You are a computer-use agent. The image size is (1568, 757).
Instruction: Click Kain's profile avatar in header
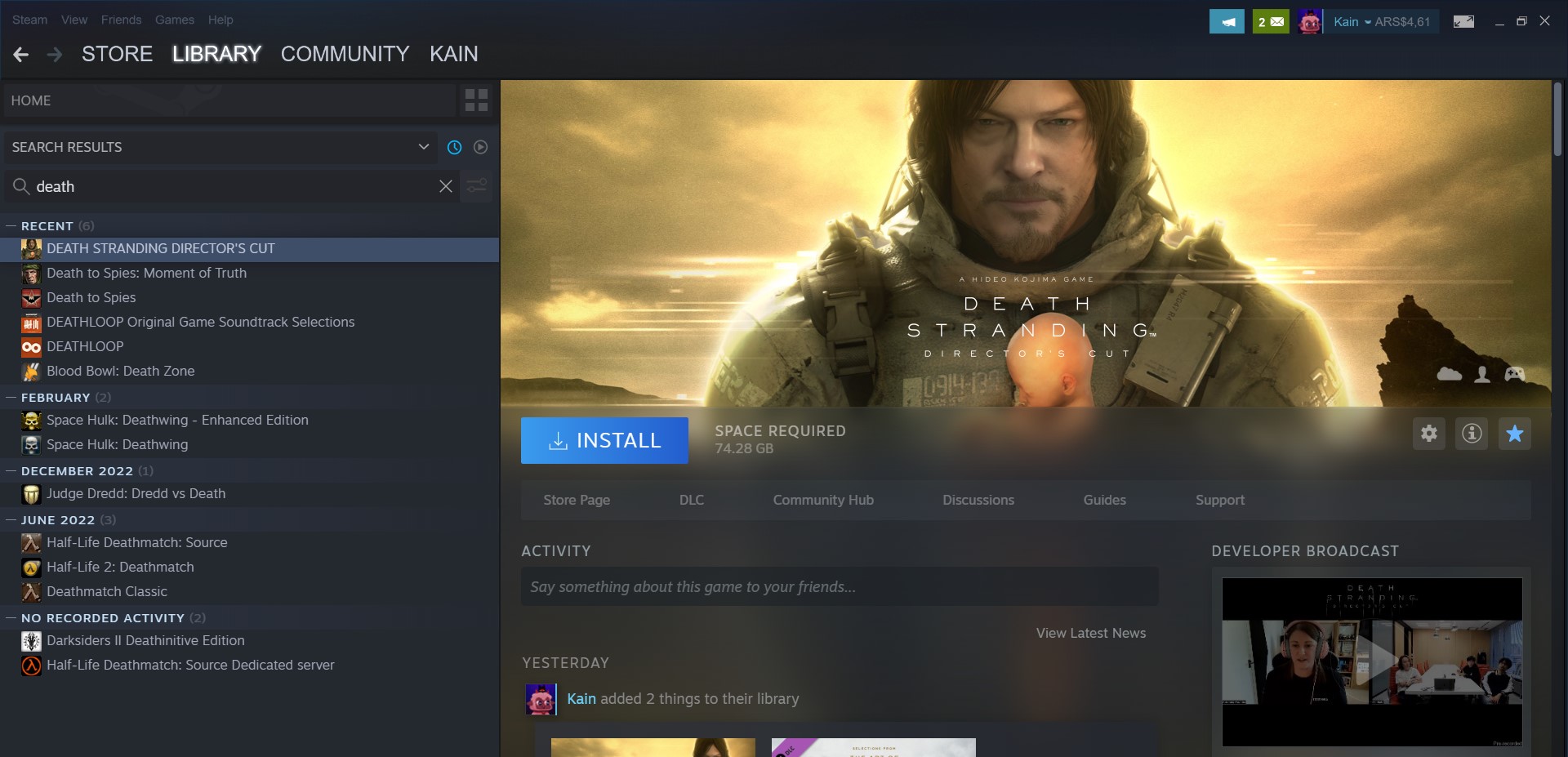[1310, 22]
